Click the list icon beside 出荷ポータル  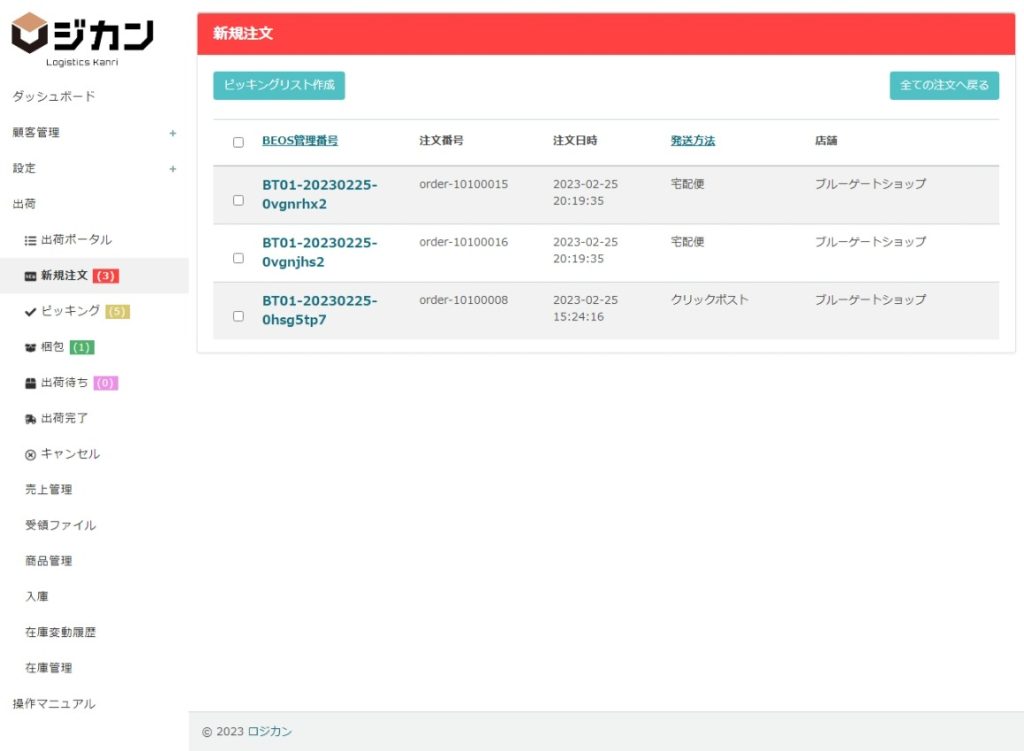coord(30,241)
